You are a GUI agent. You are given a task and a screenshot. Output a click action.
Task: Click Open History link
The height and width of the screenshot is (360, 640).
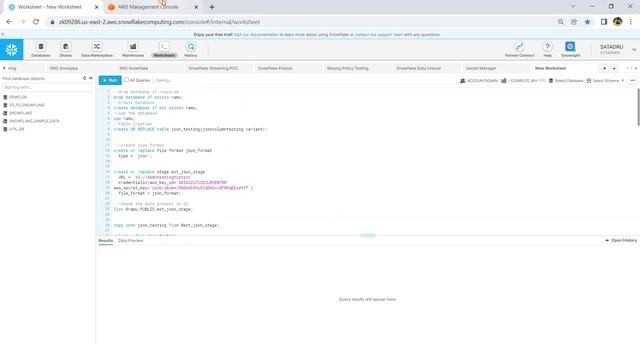[621, 240]
